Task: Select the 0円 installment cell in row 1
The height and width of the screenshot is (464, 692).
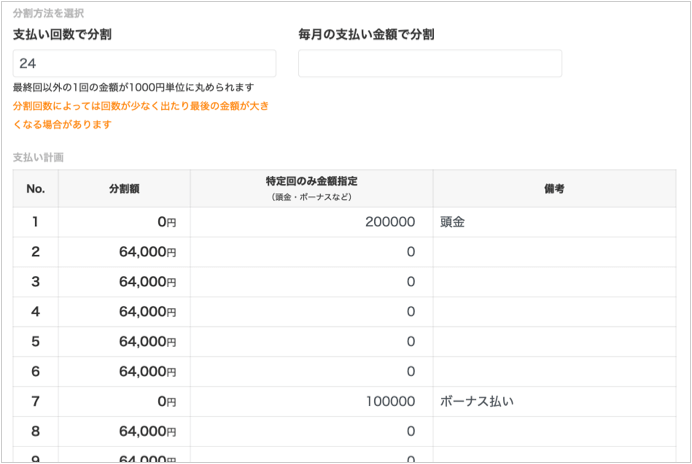Action: 124,222
